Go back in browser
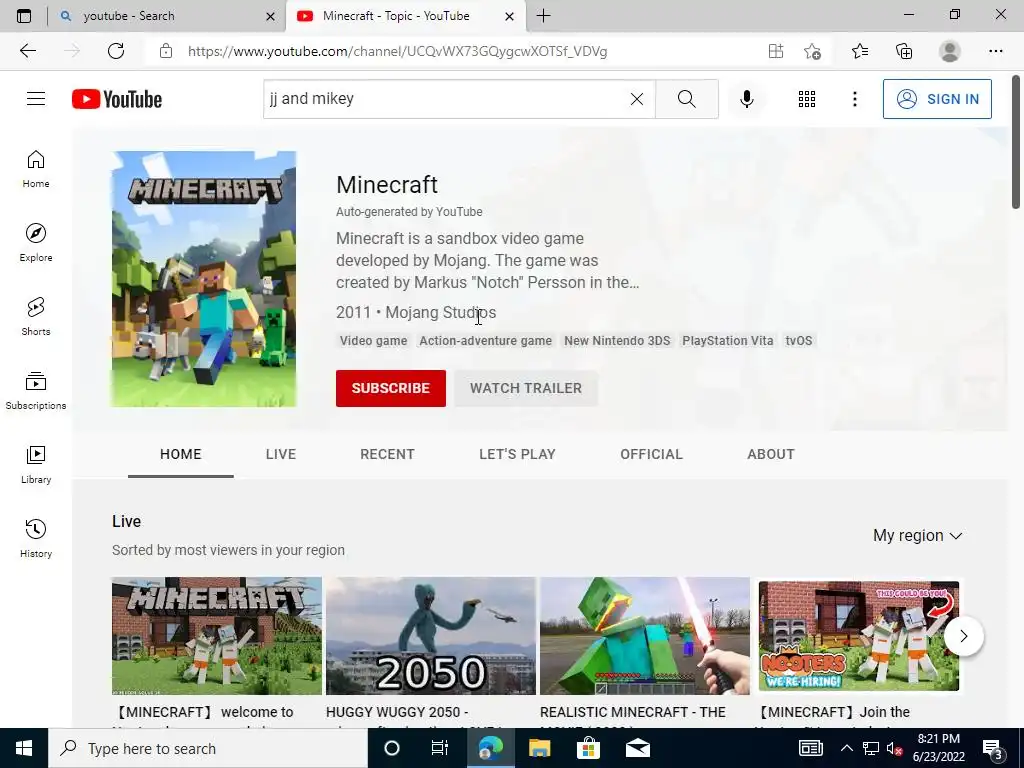The image size is (1024, 768). (x=27, y=51)
